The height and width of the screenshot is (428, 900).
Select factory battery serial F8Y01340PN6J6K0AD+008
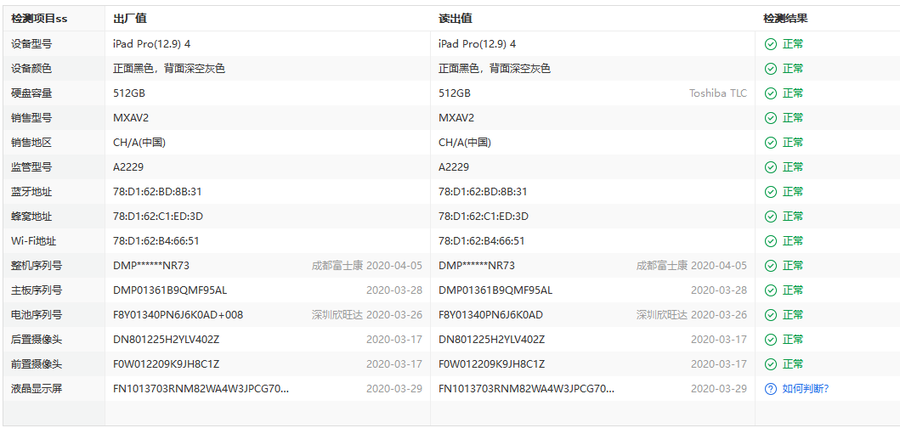pyautogui.click(x=178, y=315)
